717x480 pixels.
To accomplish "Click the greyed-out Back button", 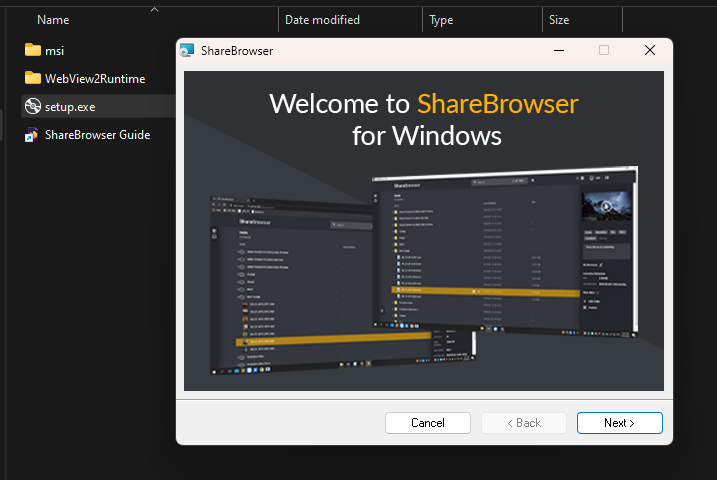I will click(523, 423).
